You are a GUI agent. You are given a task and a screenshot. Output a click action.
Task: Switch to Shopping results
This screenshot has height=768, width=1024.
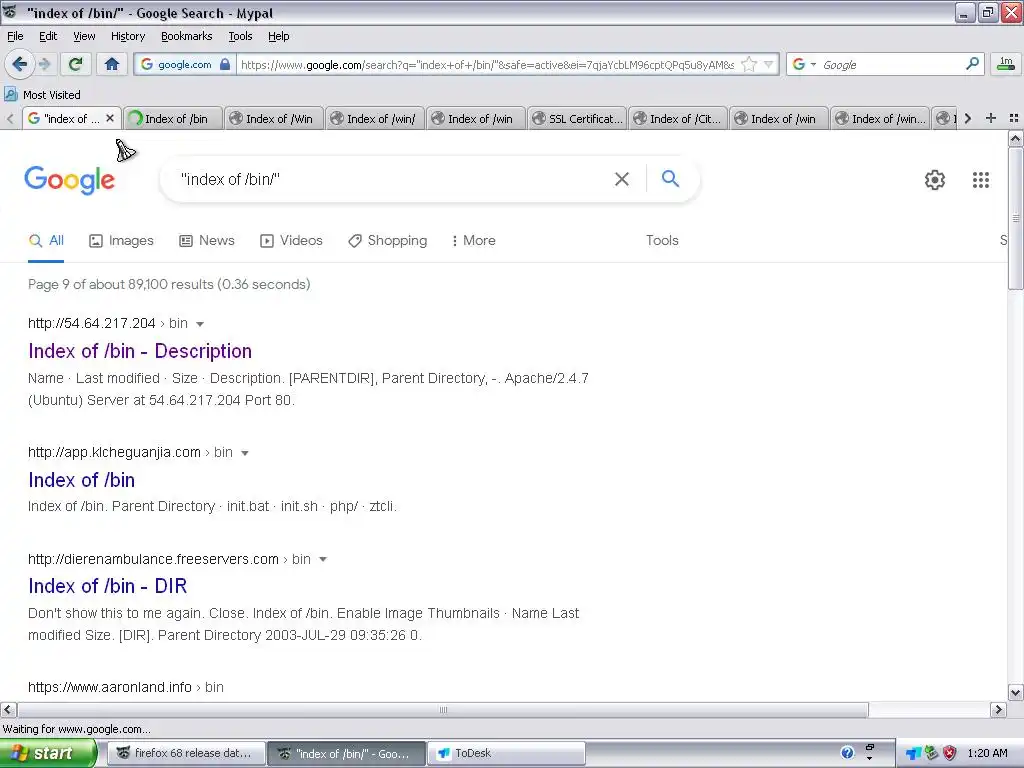point(387,240)
